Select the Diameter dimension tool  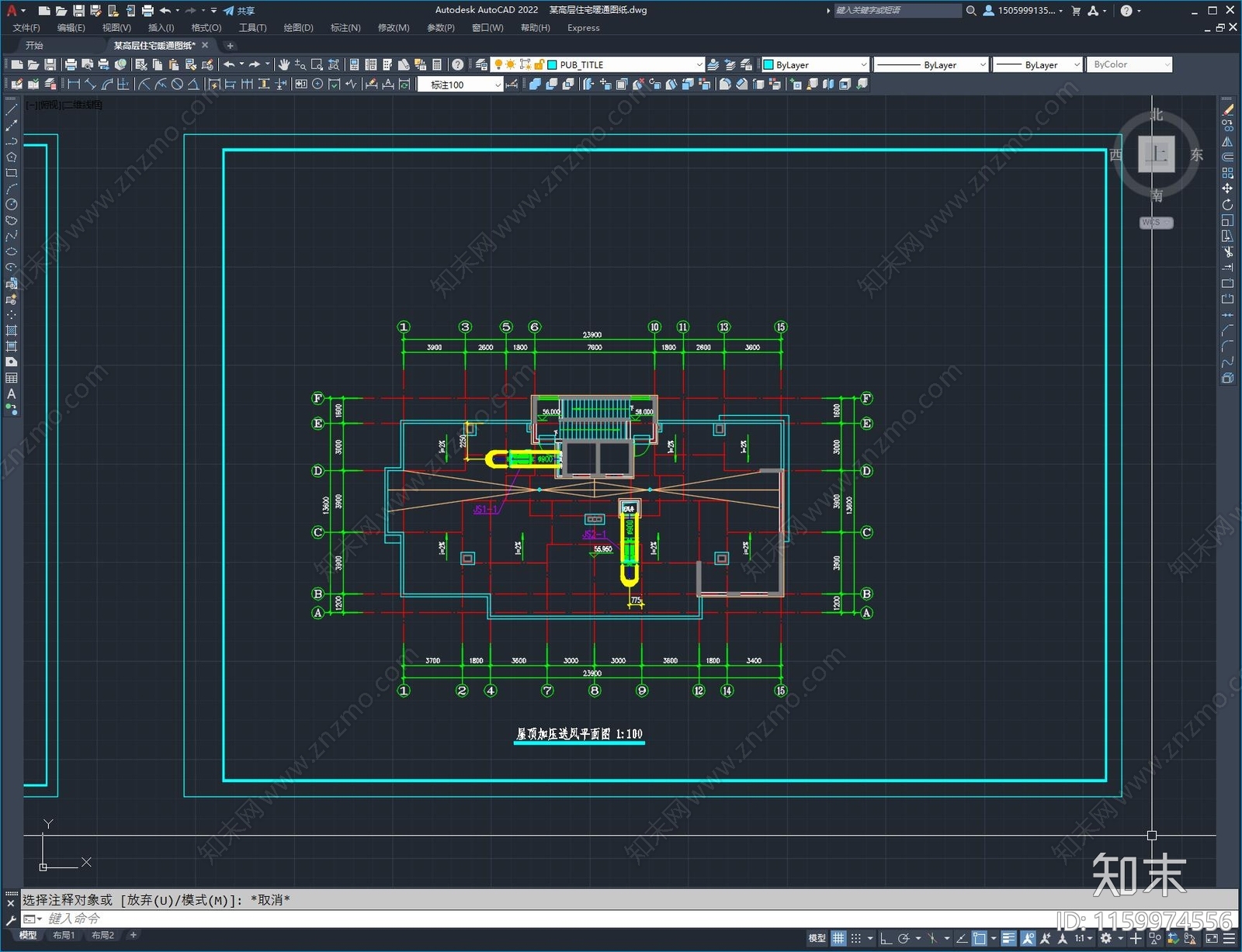177,84
